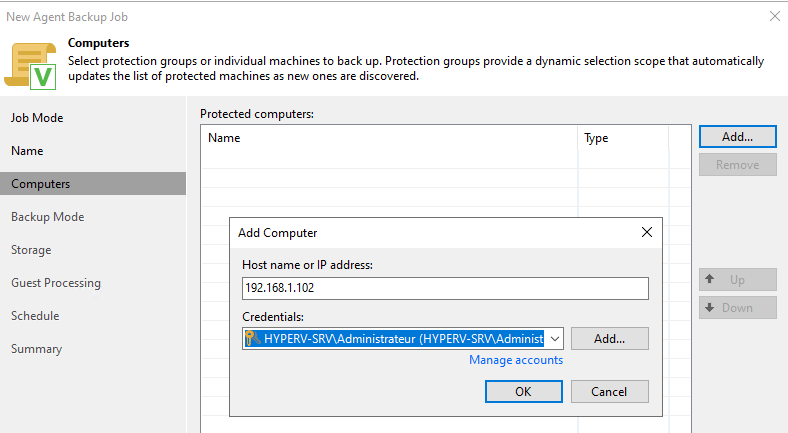Image resolution: width=788 pixels, height=433 pixels.
Task: Sort by the Type column header
Action: click(x=623, y=138)
